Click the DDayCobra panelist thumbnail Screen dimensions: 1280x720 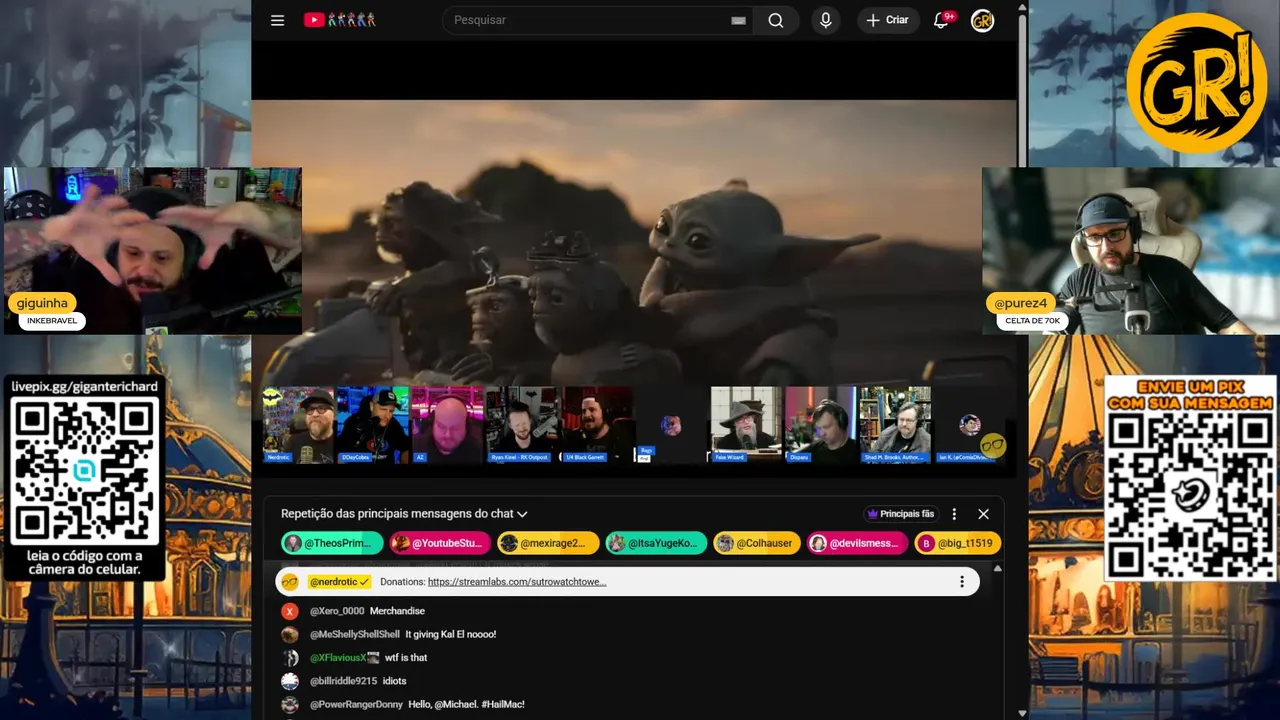[x=373, y=425]
